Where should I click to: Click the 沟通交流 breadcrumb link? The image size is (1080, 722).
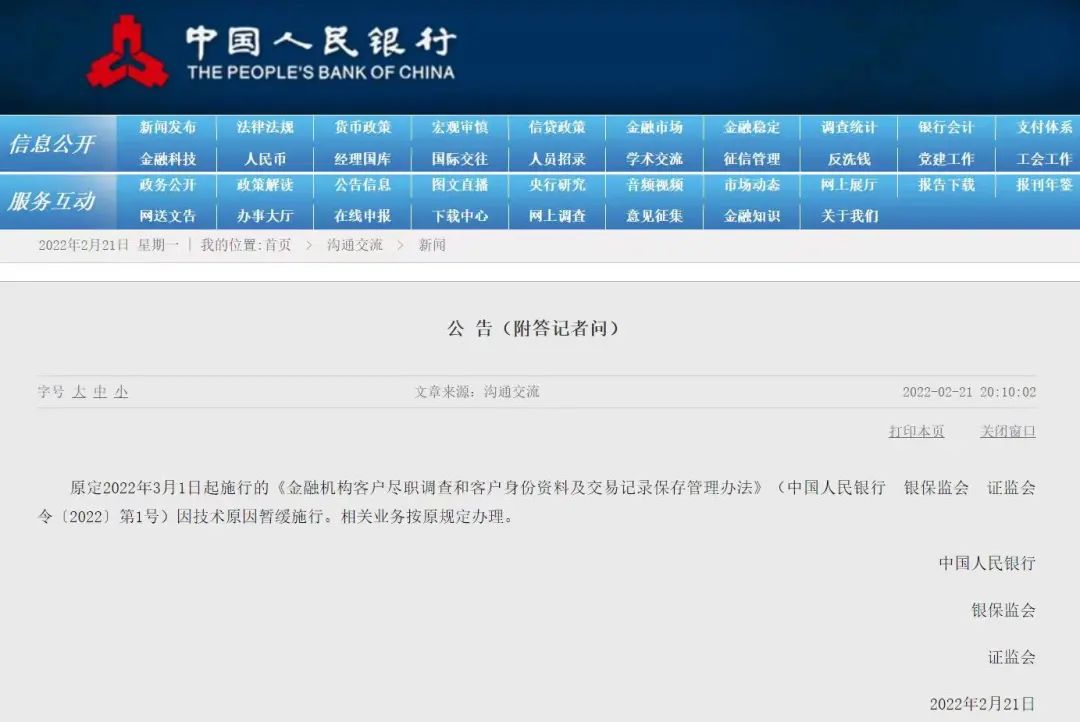pyautogui.click(x=354, y=245)
